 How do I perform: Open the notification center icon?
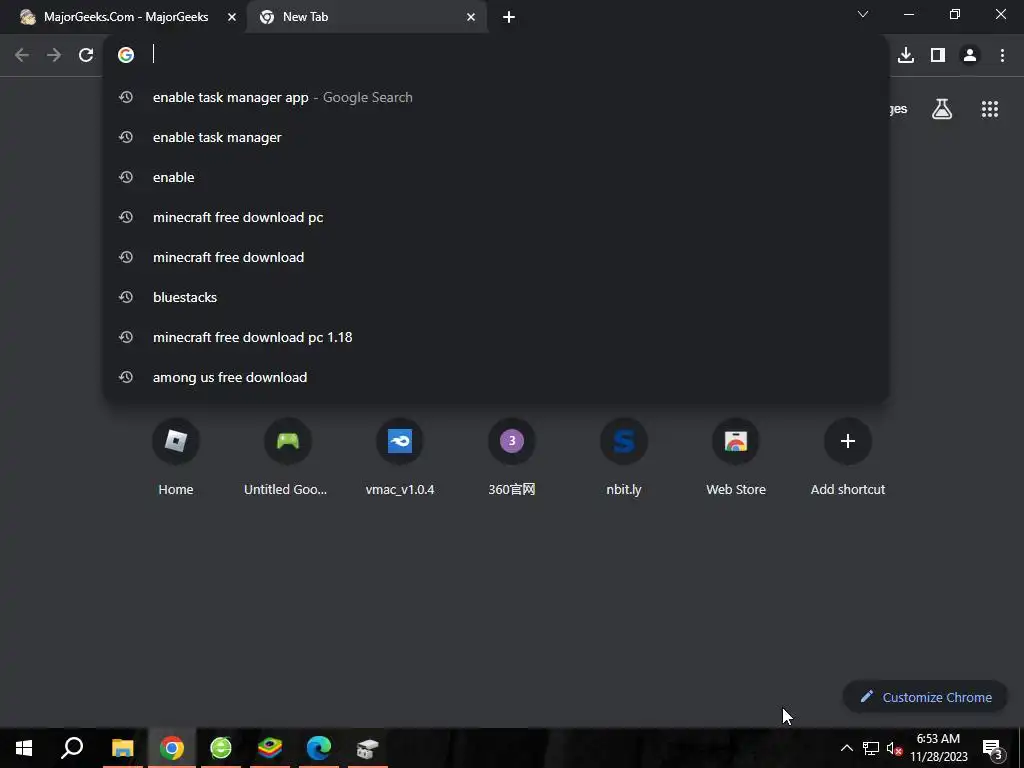click(992, 749)
